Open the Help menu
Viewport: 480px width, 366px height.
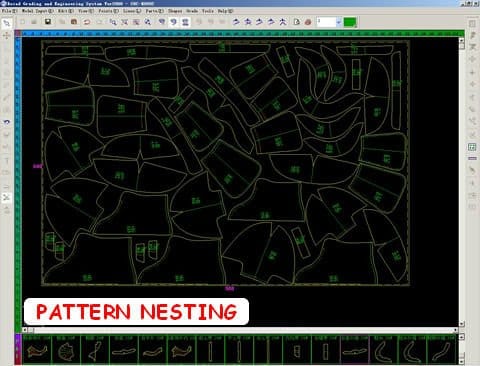coord(225,11)
